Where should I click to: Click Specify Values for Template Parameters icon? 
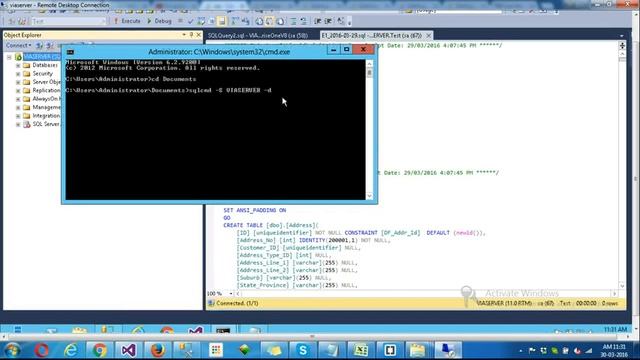[x=340, y=21]
